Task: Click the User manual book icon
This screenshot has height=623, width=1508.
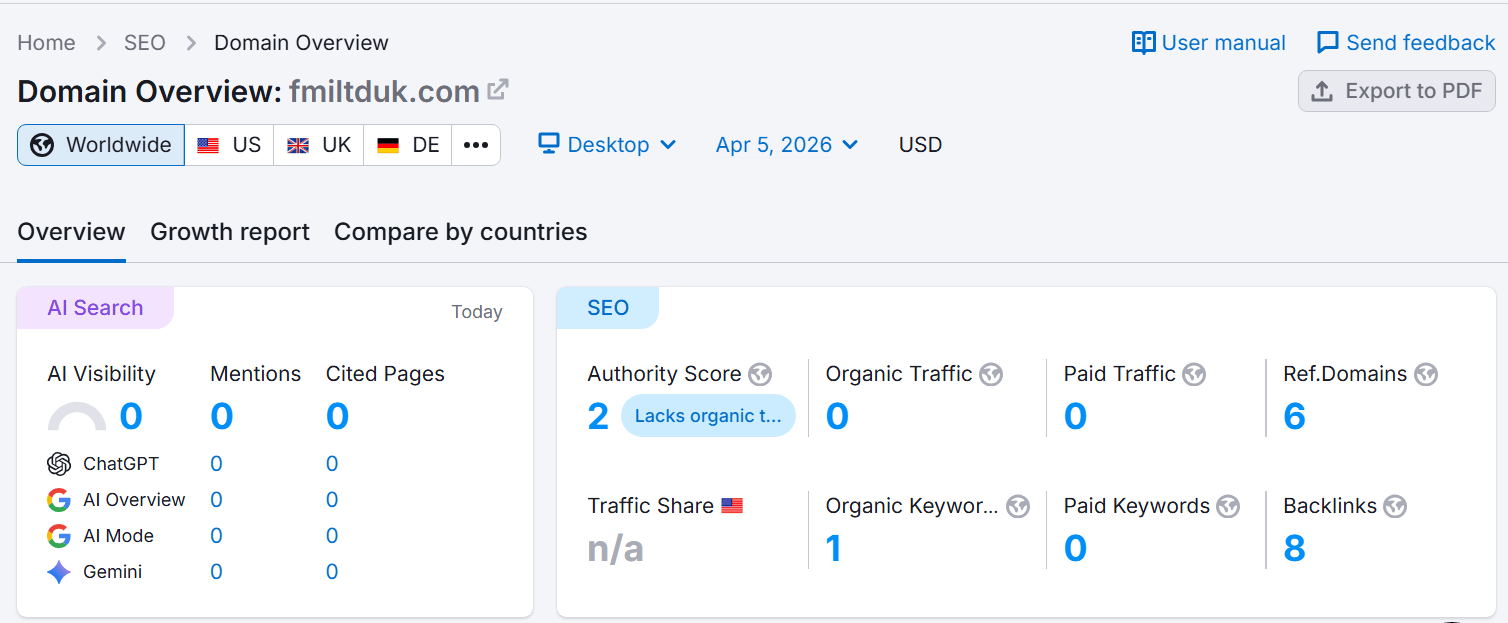Action: [x=1143, y=43]
